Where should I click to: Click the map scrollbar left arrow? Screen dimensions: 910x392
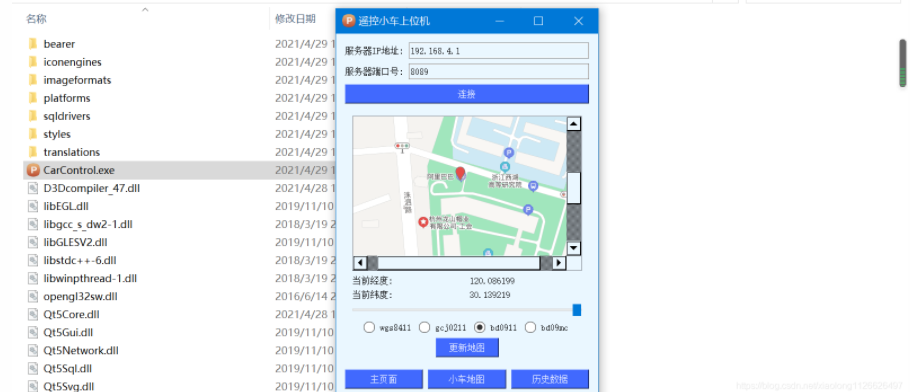click(360, 263)
